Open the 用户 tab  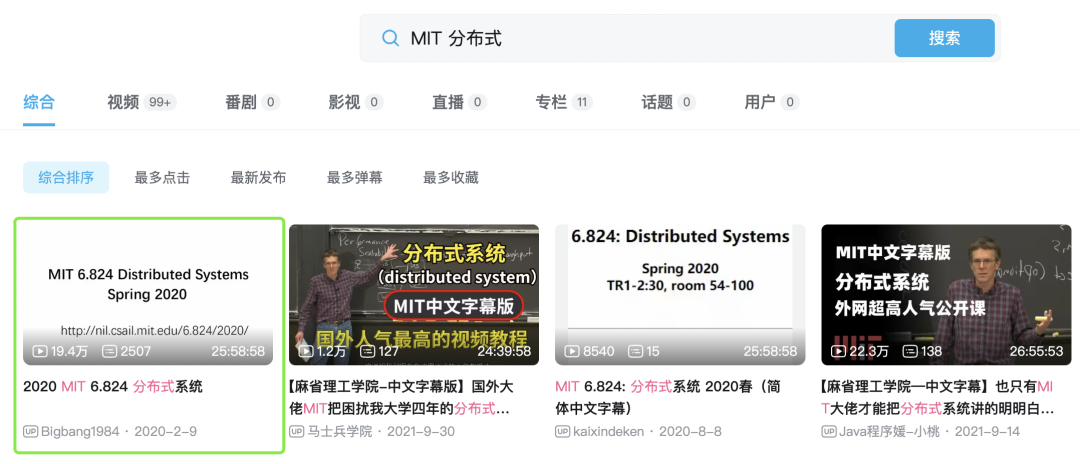771,103
